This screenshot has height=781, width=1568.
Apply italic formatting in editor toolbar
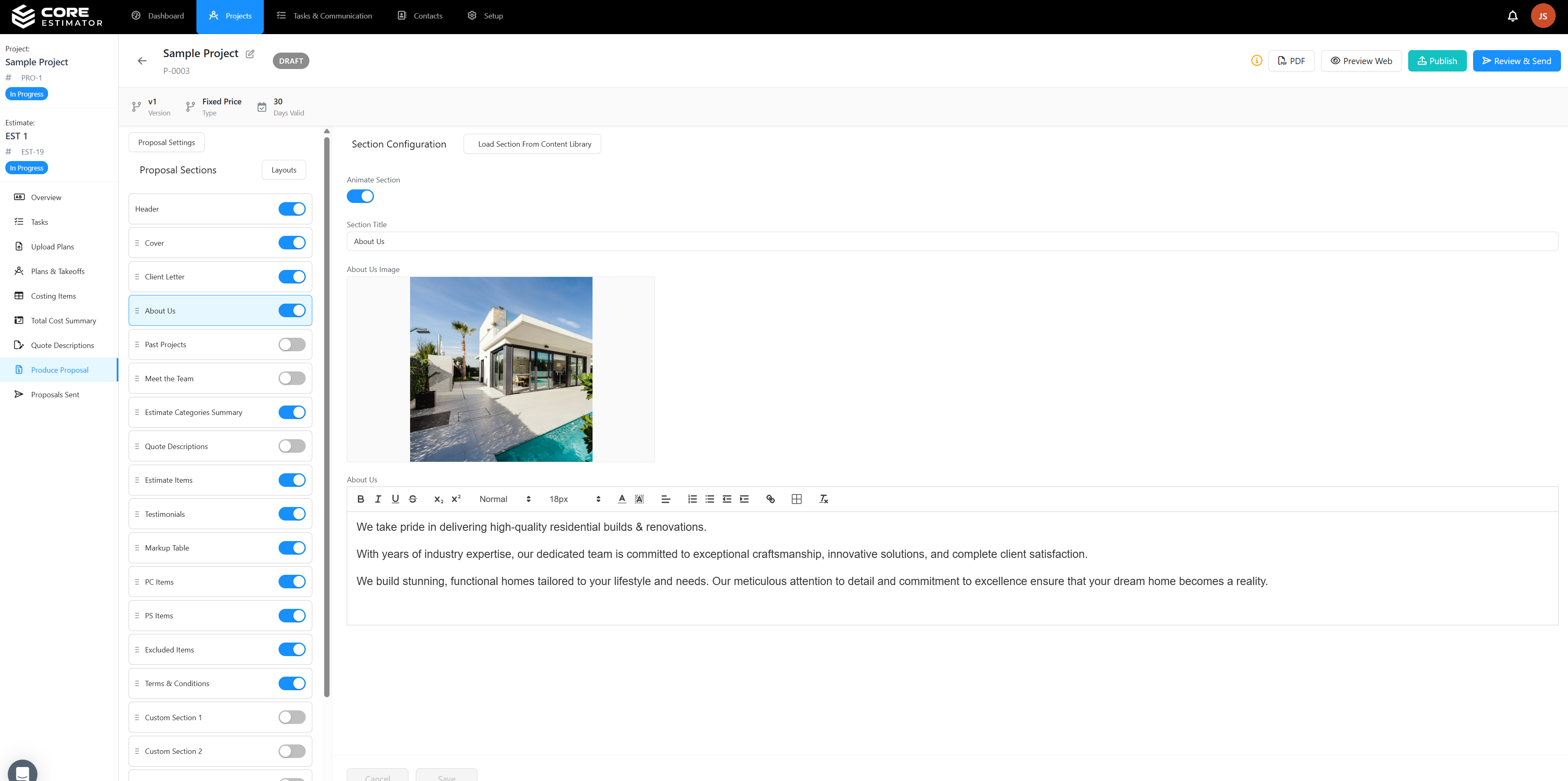[x=378, y=499]
